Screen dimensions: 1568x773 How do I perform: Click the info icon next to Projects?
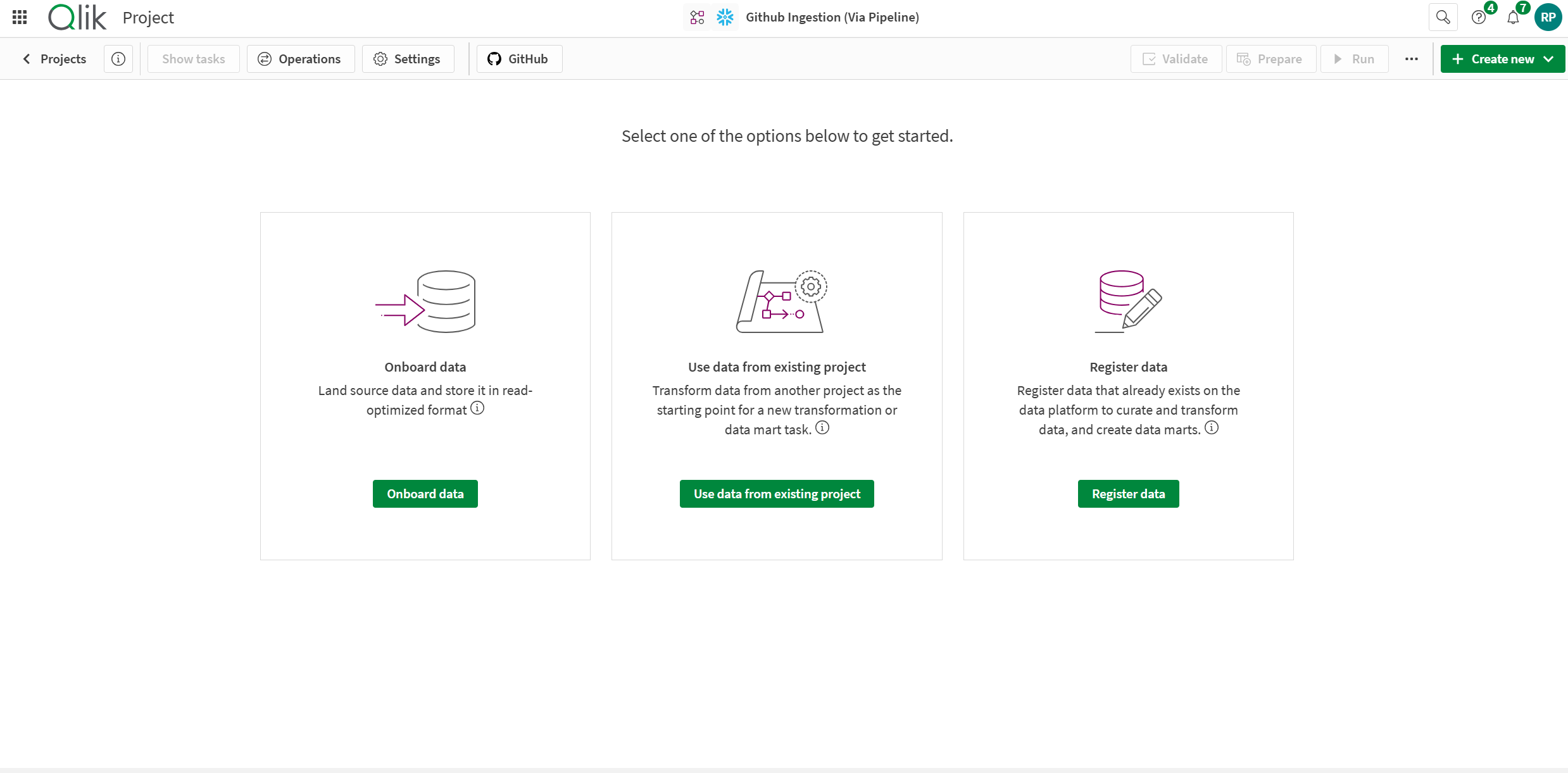tap(118, 58)
